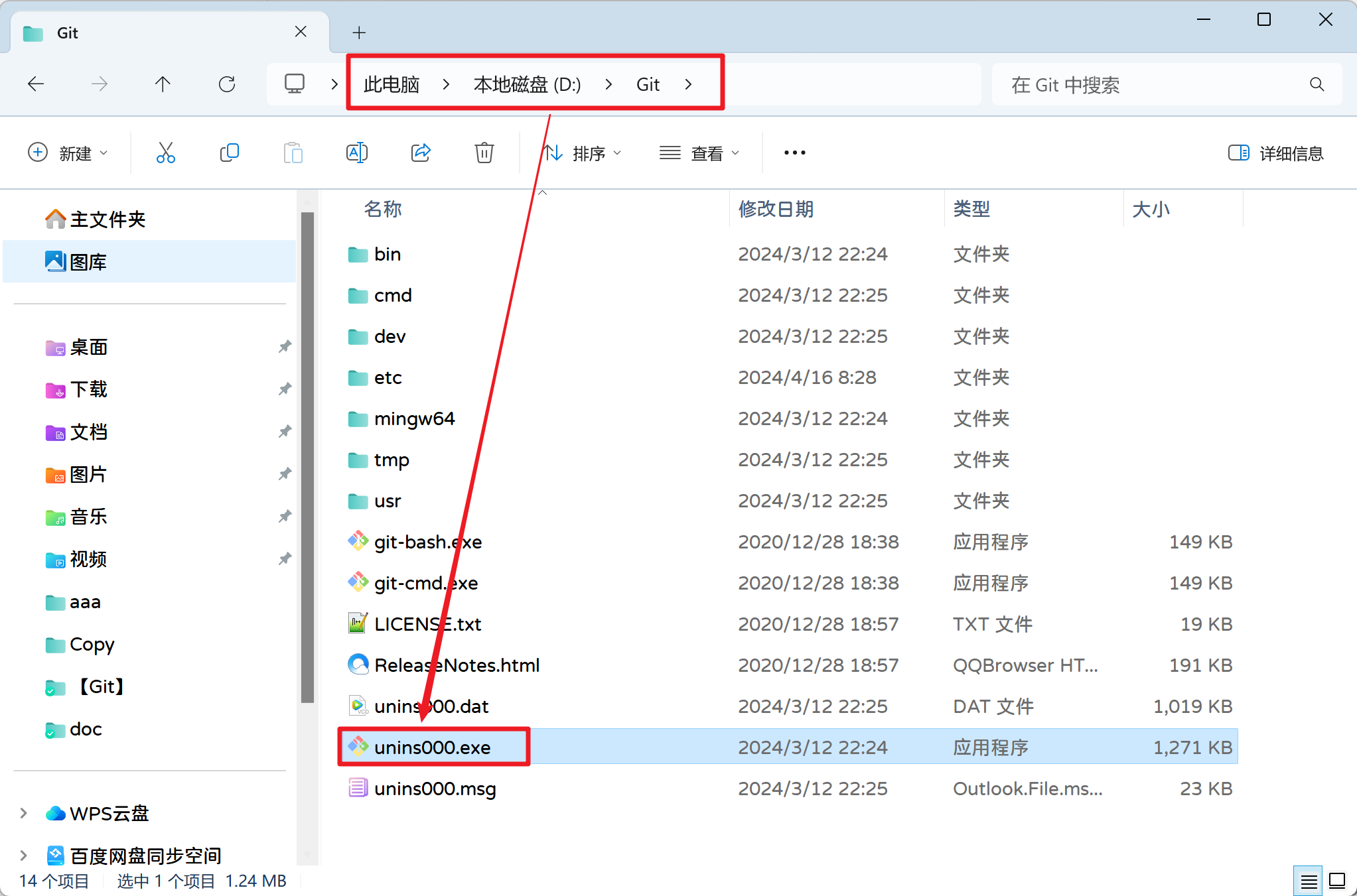Image resolution: width=1357 pixels, height=896 pixels.
Task: Toggle the 详细信息 details pane
Action: coord(1275,153)
